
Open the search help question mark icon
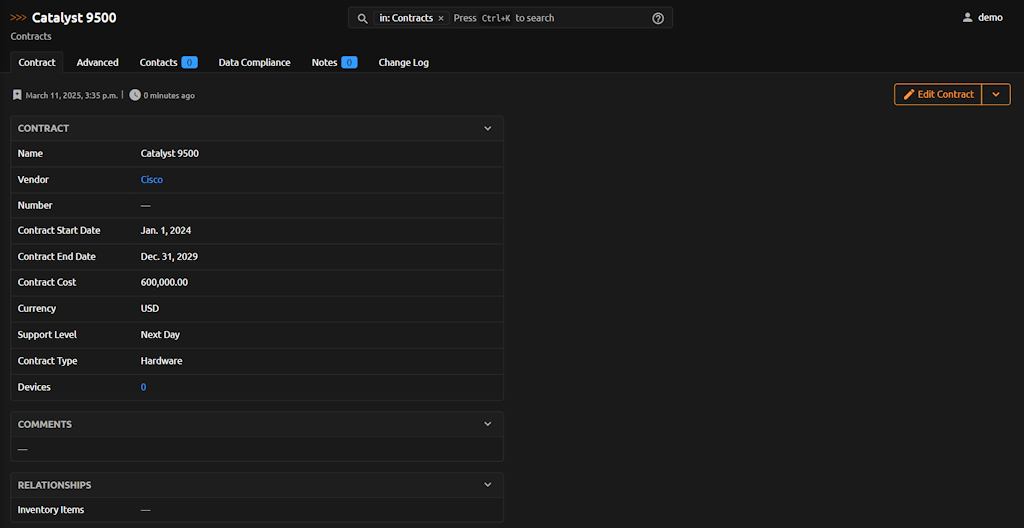tap(658, 18)
